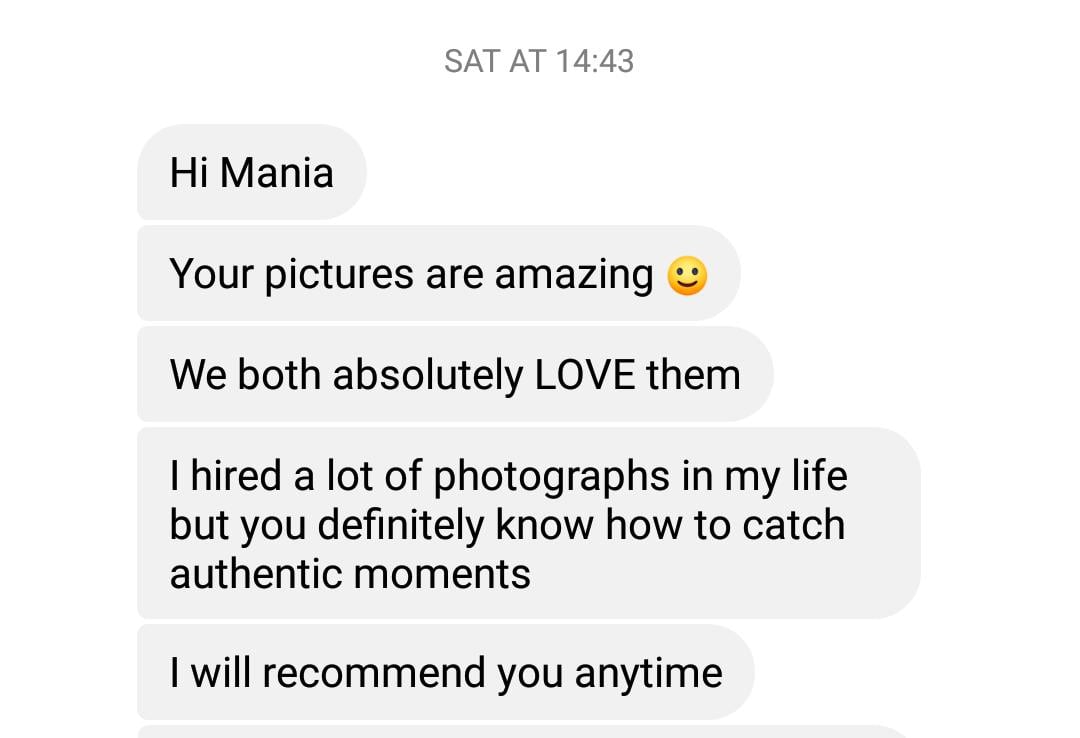Tap the "Hi Mania" message bubble

(x=251, y=173)
